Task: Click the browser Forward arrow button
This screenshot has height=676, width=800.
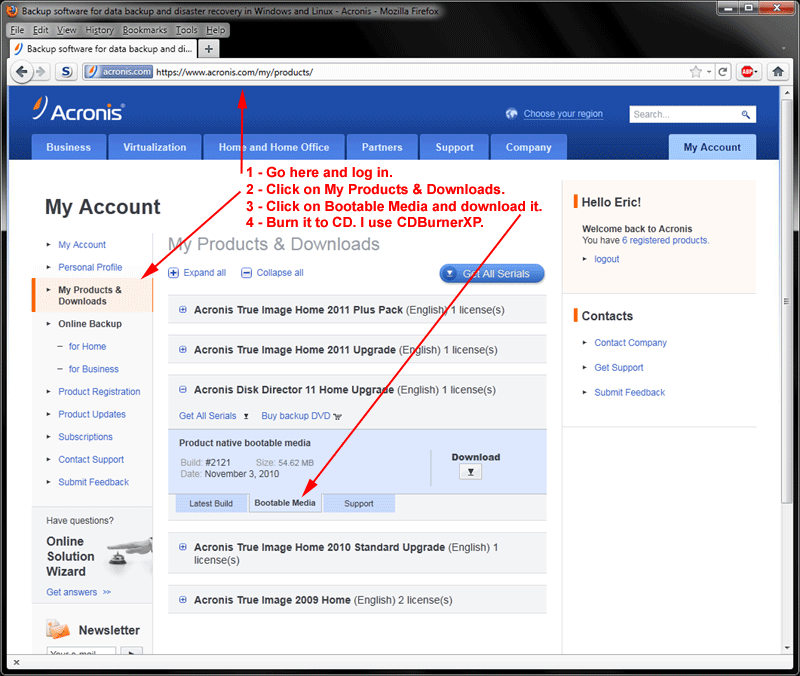Action: pos(41,72)
